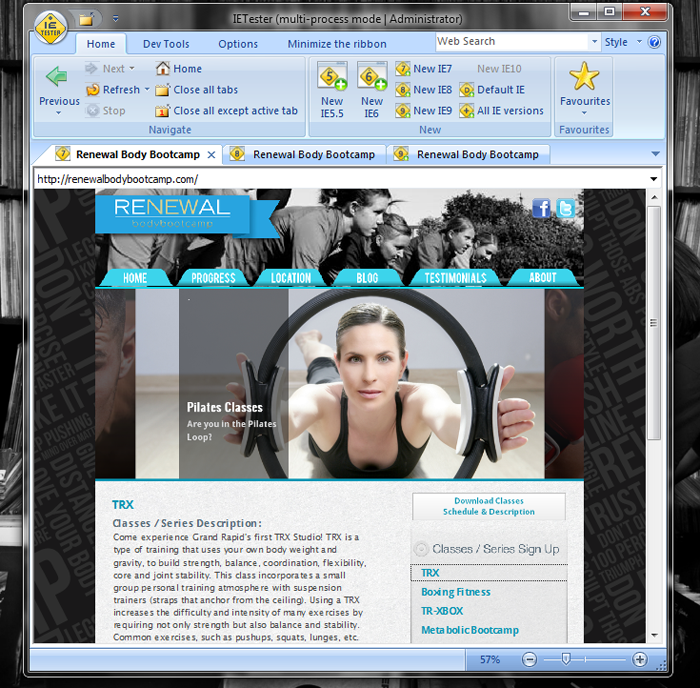Click the Facebook icon on the webpage
700x688 pixels.
[541, 208]
